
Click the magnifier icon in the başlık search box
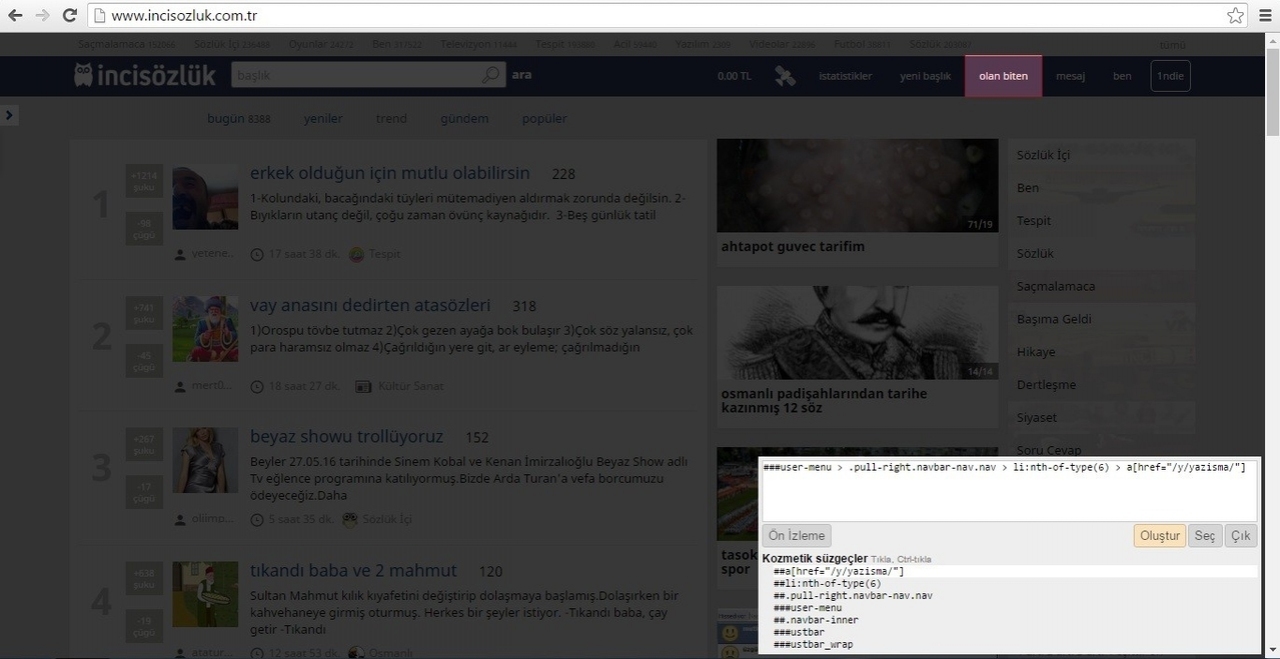click(x=491, y=75)
